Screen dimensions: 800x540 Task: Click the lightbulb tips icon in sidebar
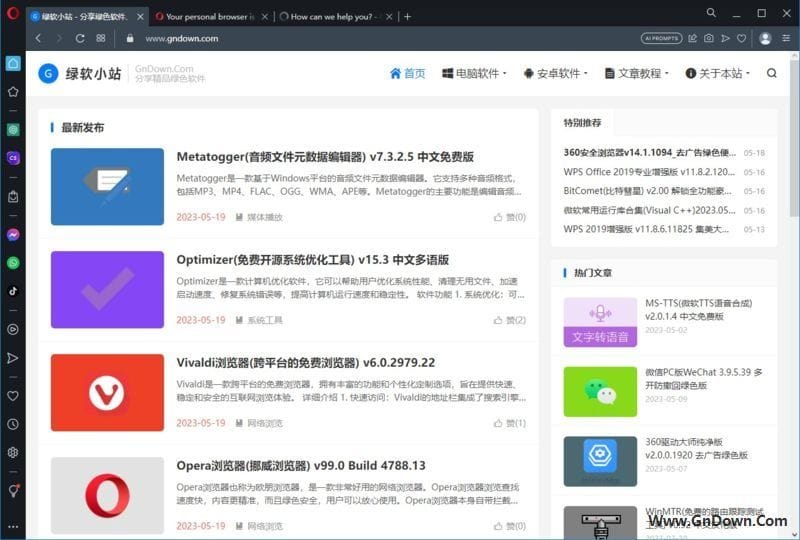click(x=13, y=491)
